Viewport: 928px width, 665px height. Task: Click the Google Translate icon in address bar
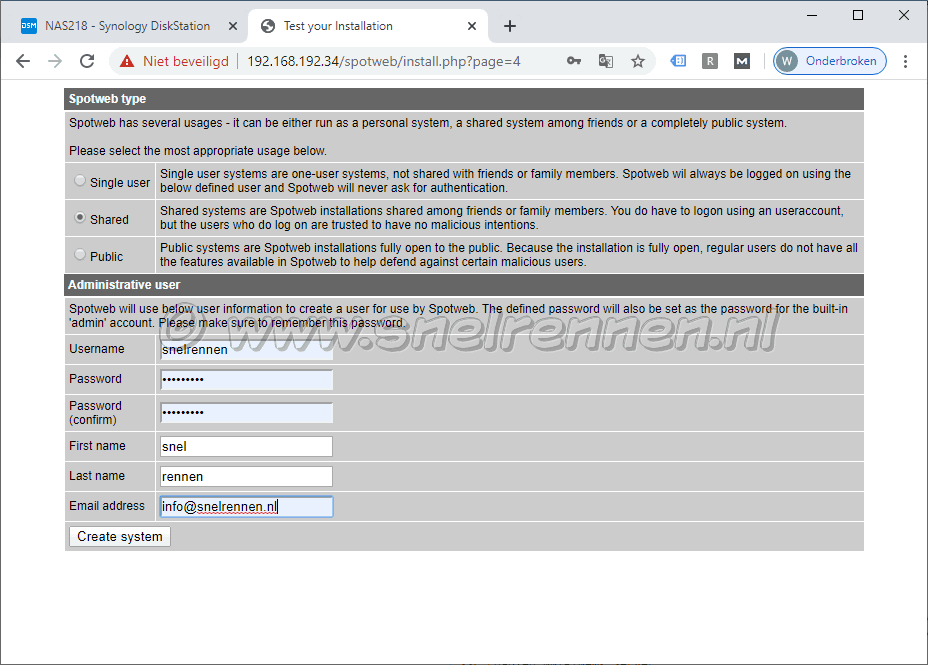[605, 61]
